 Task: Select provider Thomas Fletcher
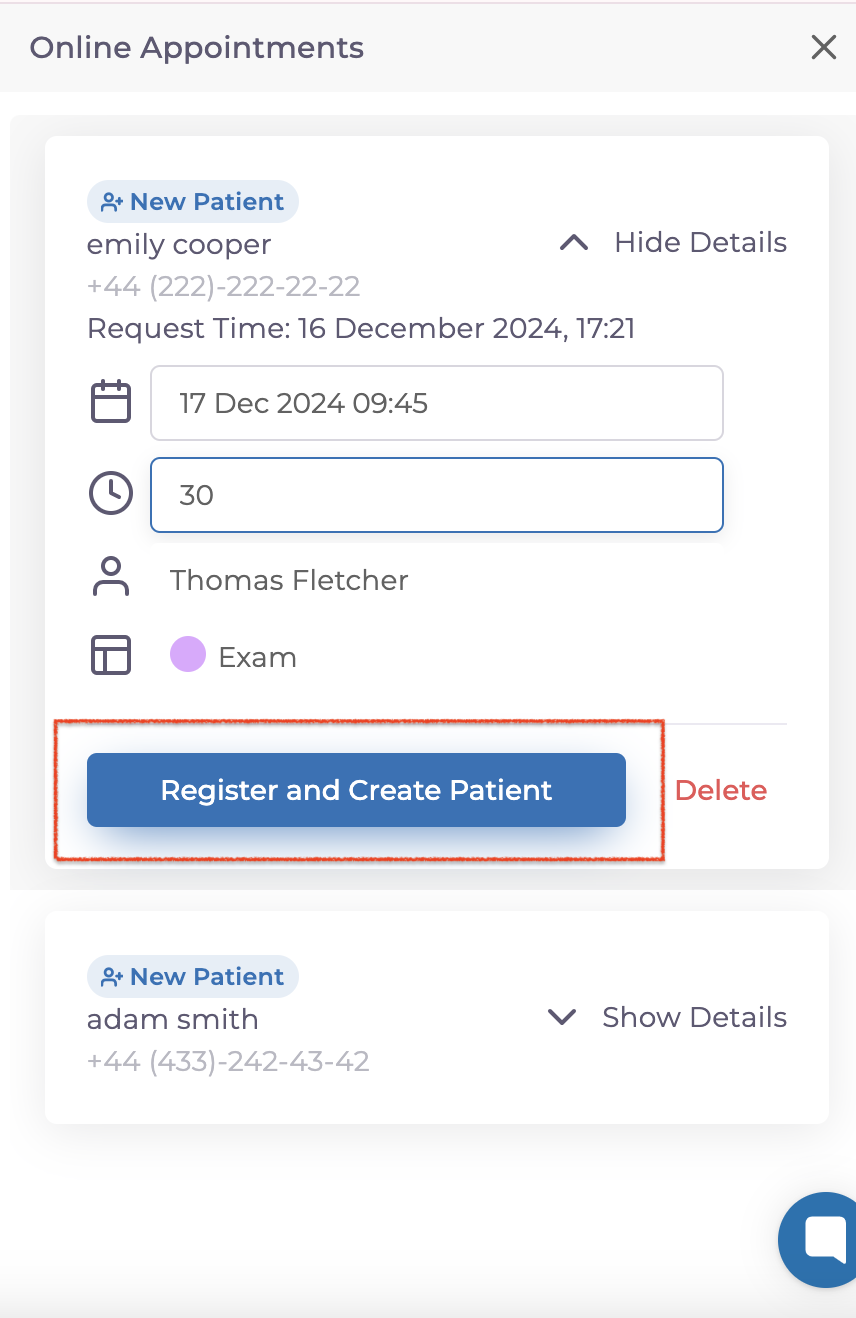(289, 581)
